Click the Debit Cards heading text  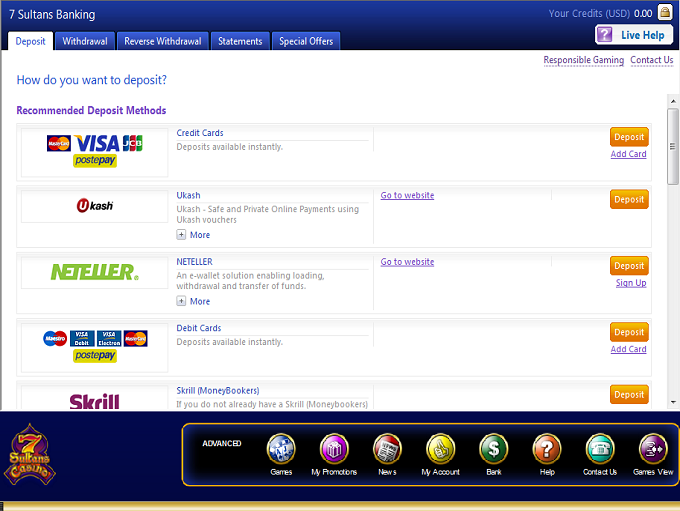199,328
